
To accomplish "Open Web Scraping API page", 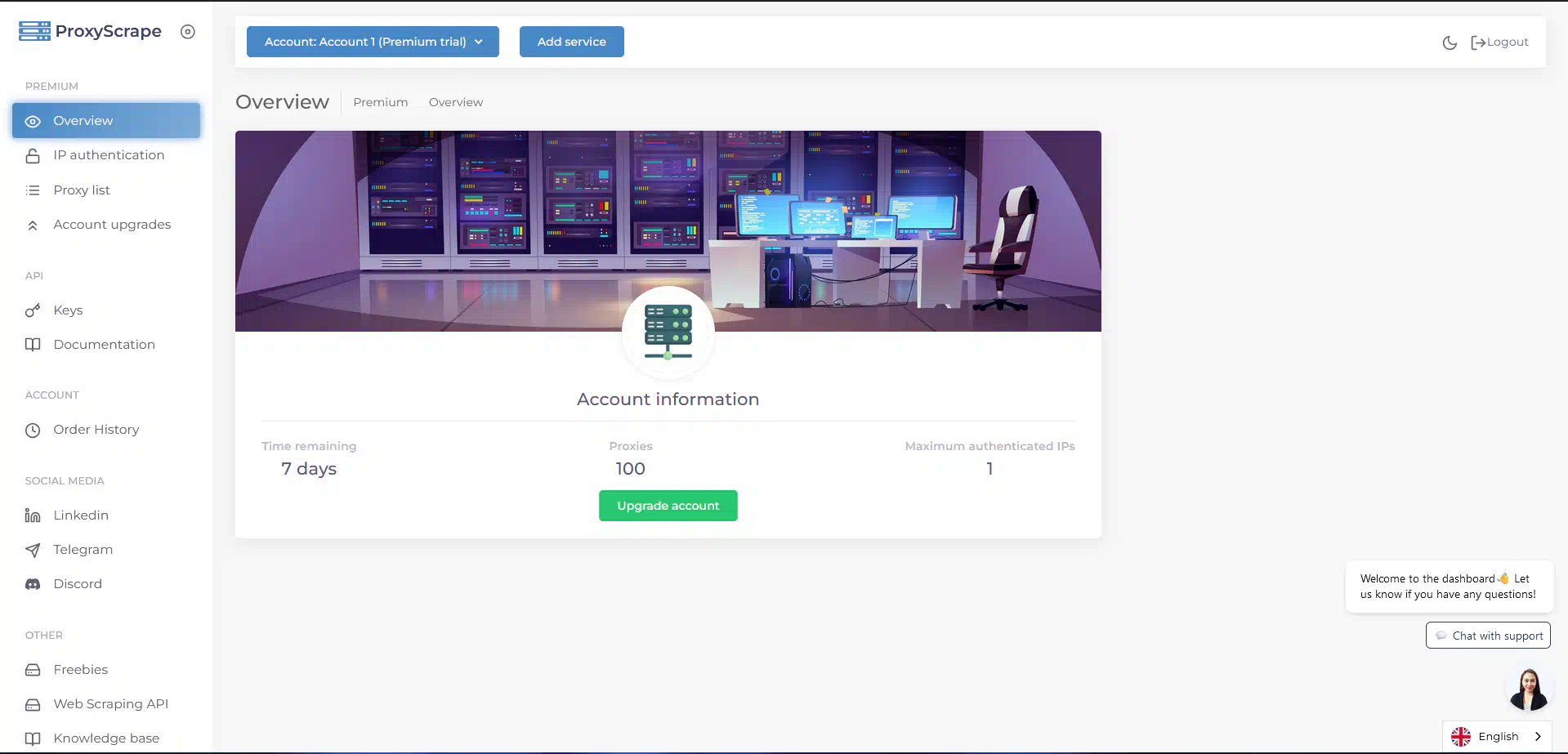I will tap(106, 704).
